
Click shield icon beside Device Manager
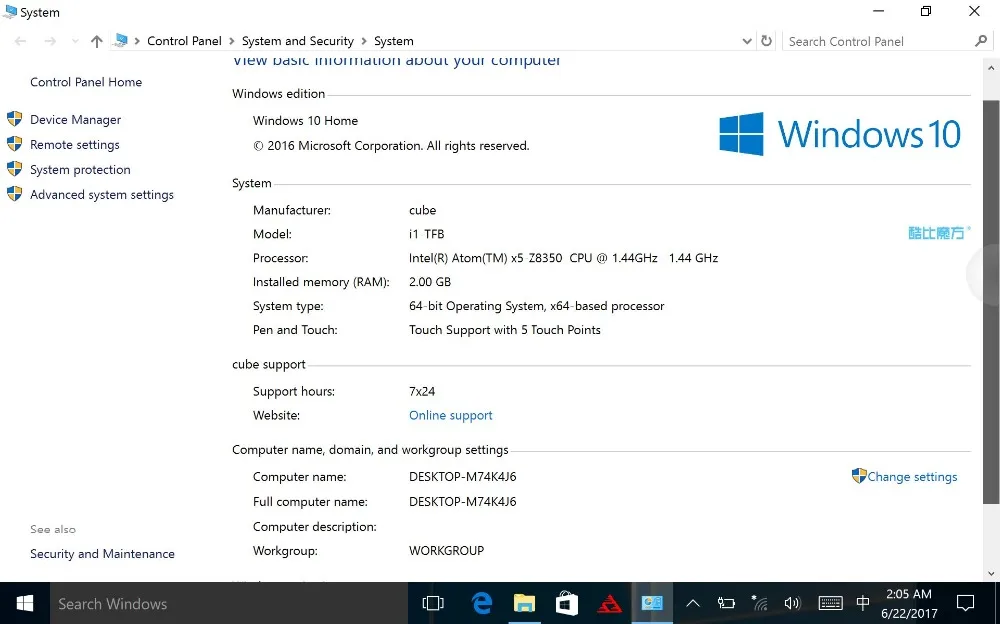pyautogui.click(x=14, y=119)
